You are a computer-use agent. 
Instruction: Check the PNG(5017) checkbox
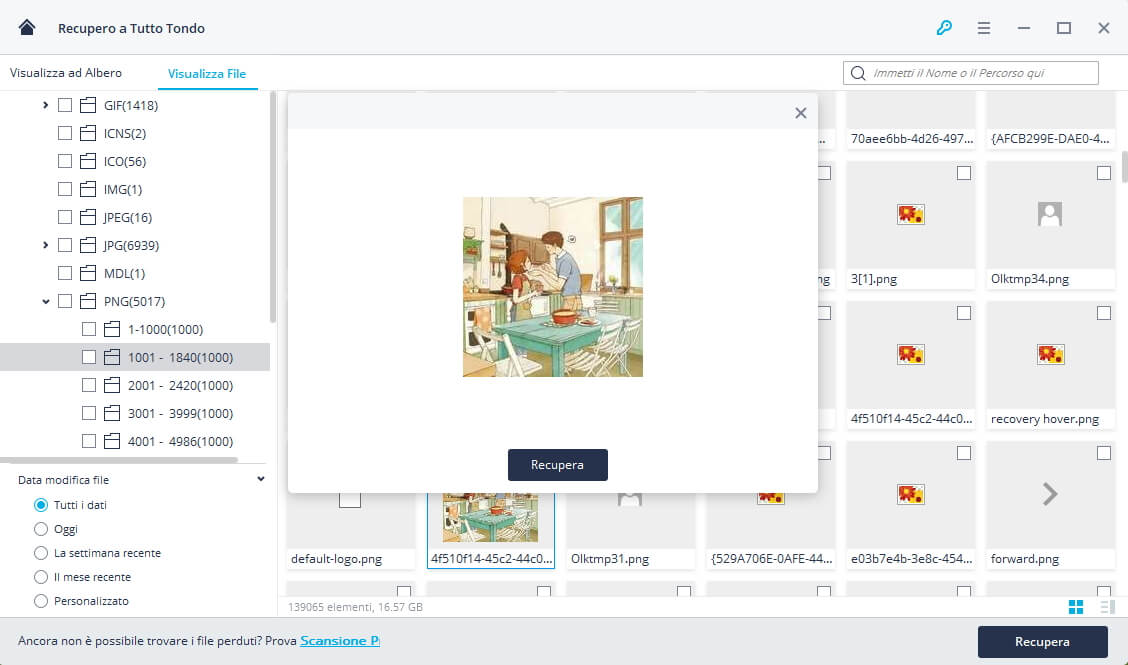[65, 301]
